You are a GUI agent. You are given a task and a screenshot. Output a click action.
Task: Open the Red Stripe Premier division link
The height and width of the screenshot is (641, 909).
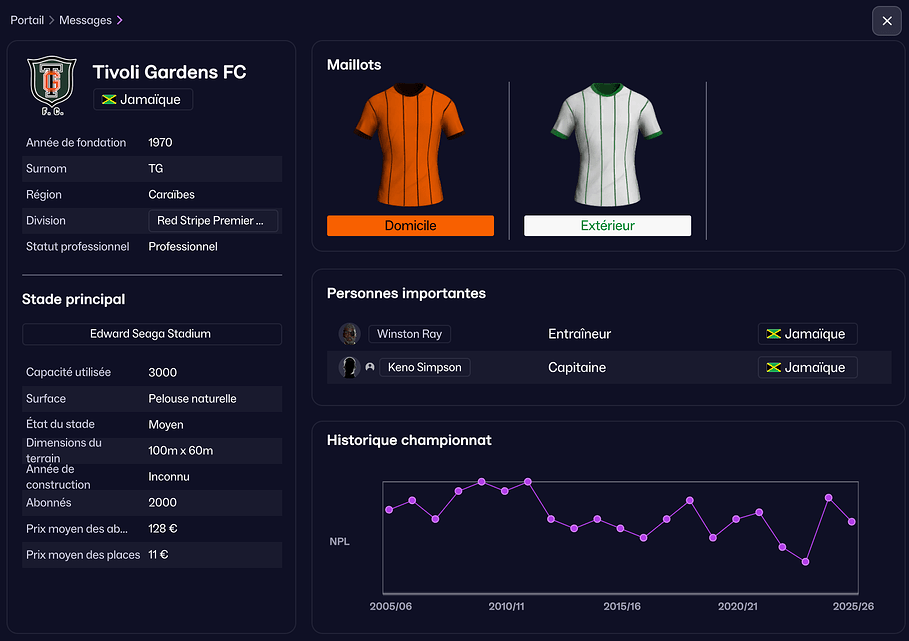click(x=213, y=221)
